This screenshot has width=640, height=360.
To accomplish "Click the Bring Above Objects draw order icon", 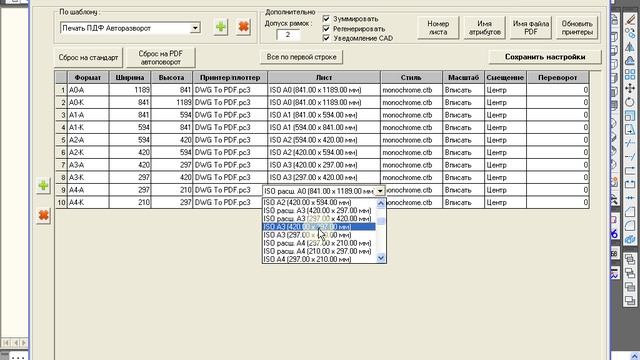I will coord(630,287).
